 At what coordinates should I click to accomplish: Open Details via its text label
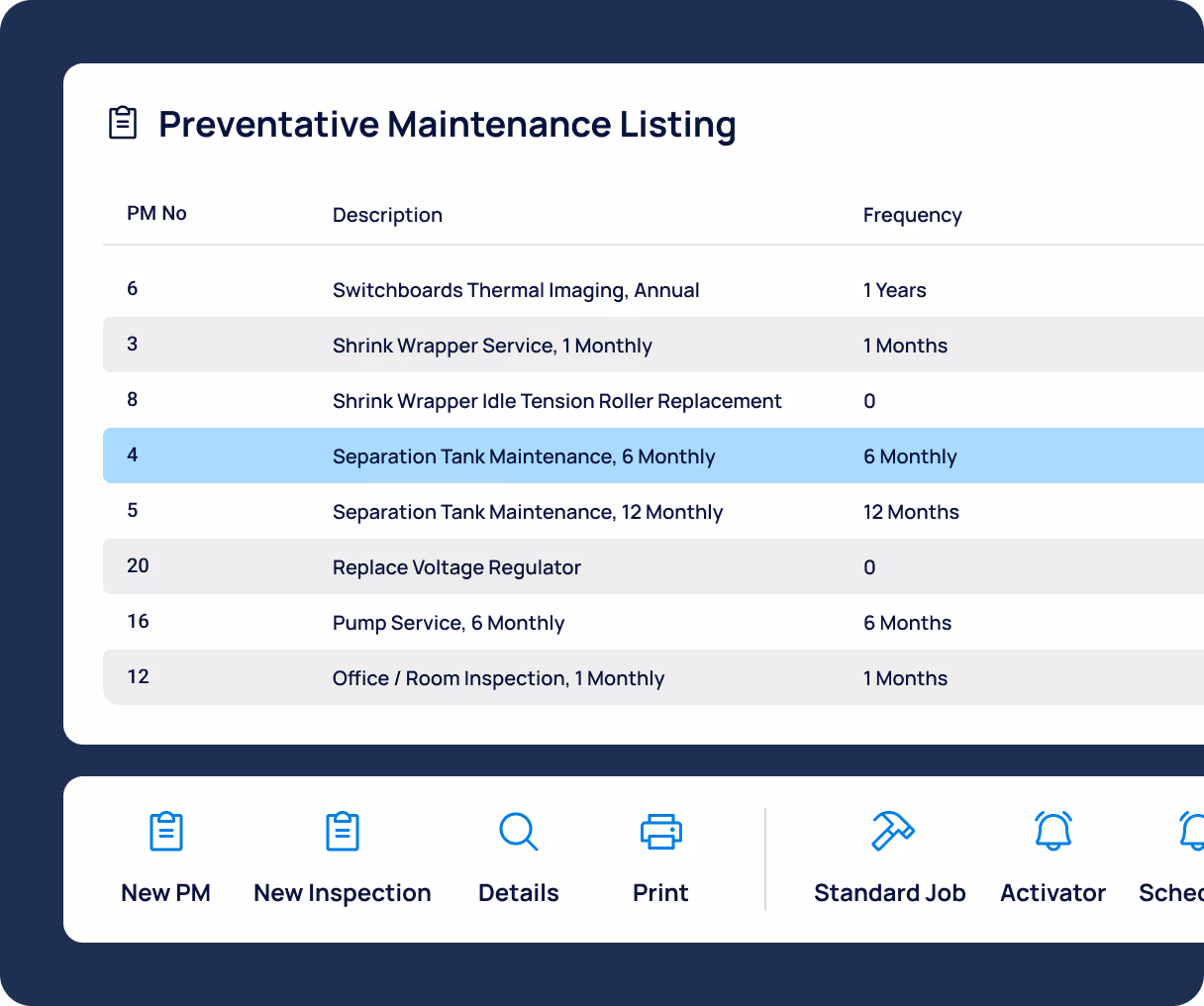click(519, 893)
